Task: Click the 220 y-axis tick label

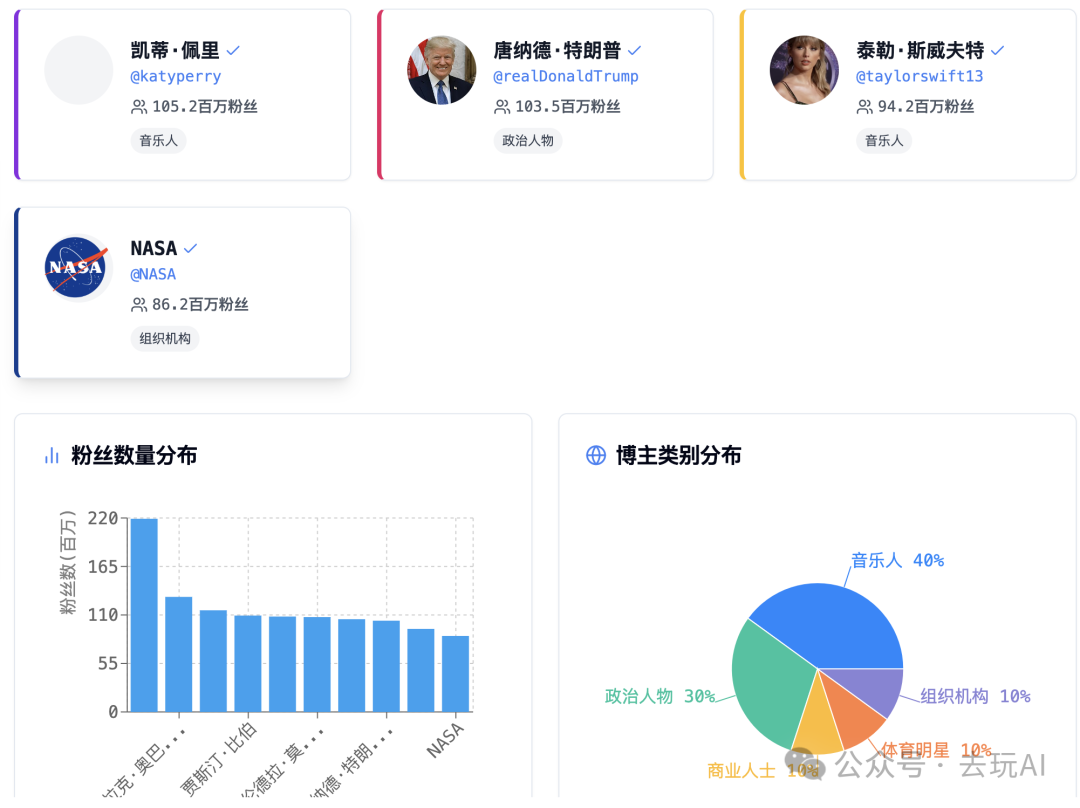Action: click(x=103, y=518)
